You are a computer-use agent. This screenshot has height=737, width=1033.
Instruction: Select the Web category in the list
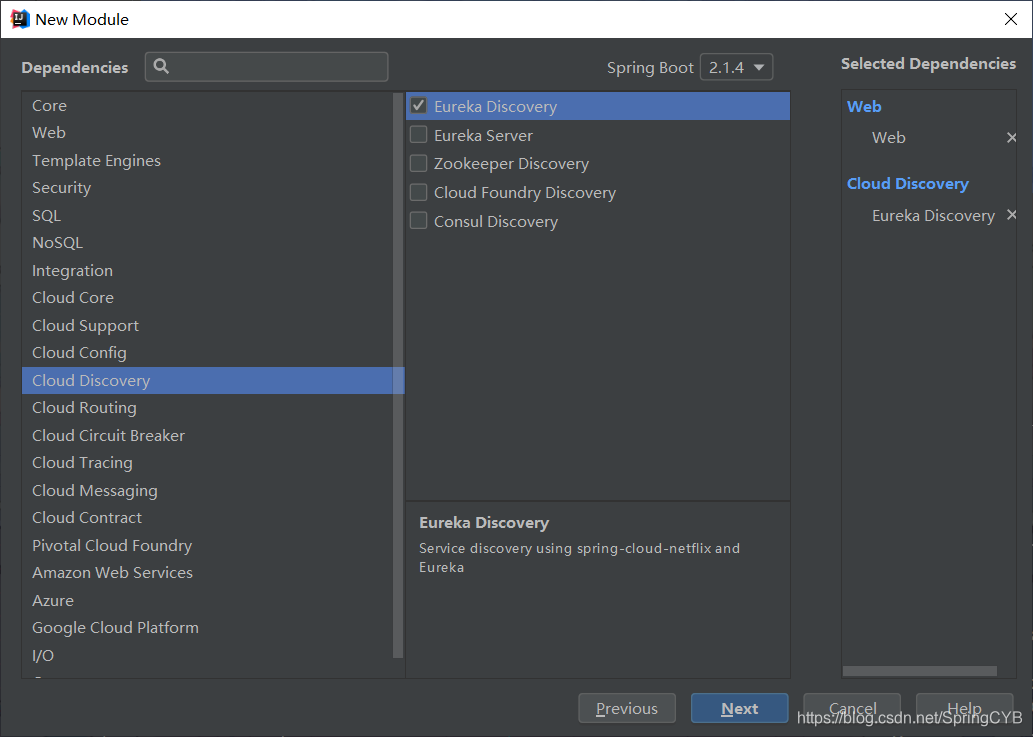207,132
